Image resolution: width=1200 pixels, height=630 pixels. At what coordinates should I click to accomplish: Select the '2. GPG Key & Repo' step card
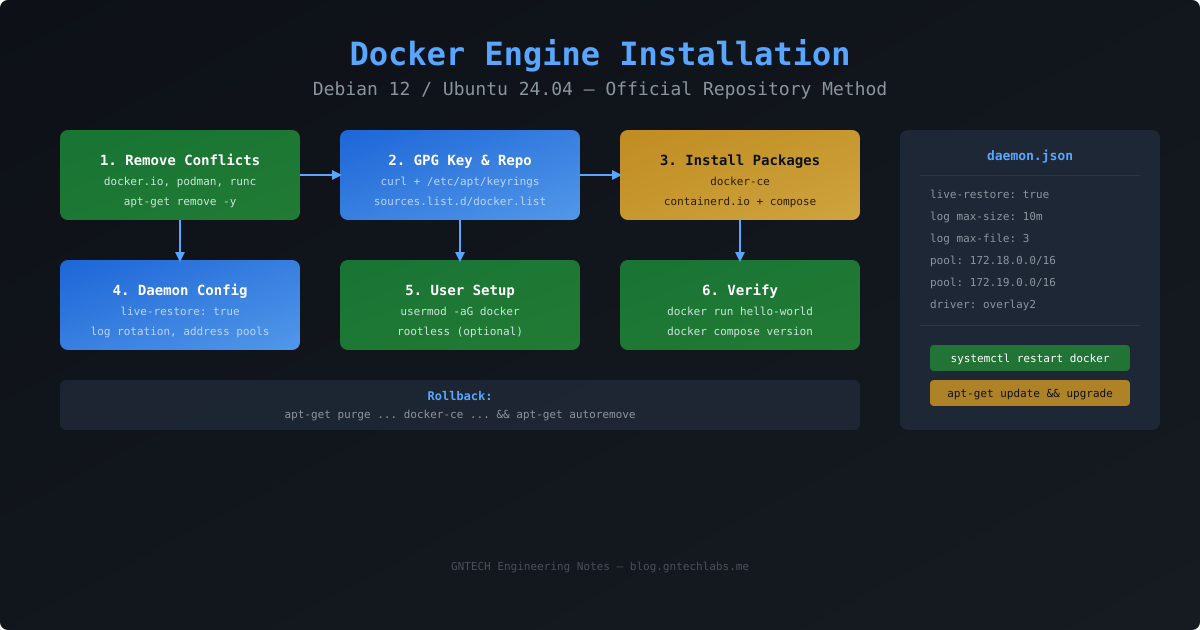coord(460,175)
